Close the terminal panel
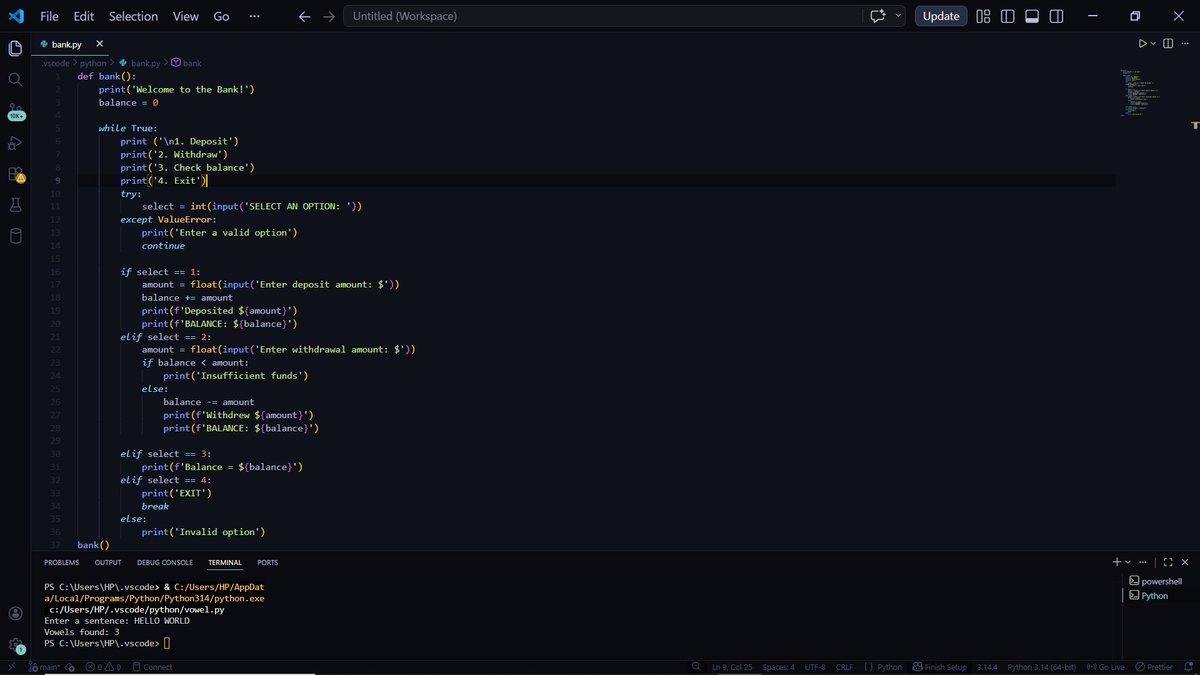The height and width of the screenshot is (675, 1200). click(x=1185, y=563)
